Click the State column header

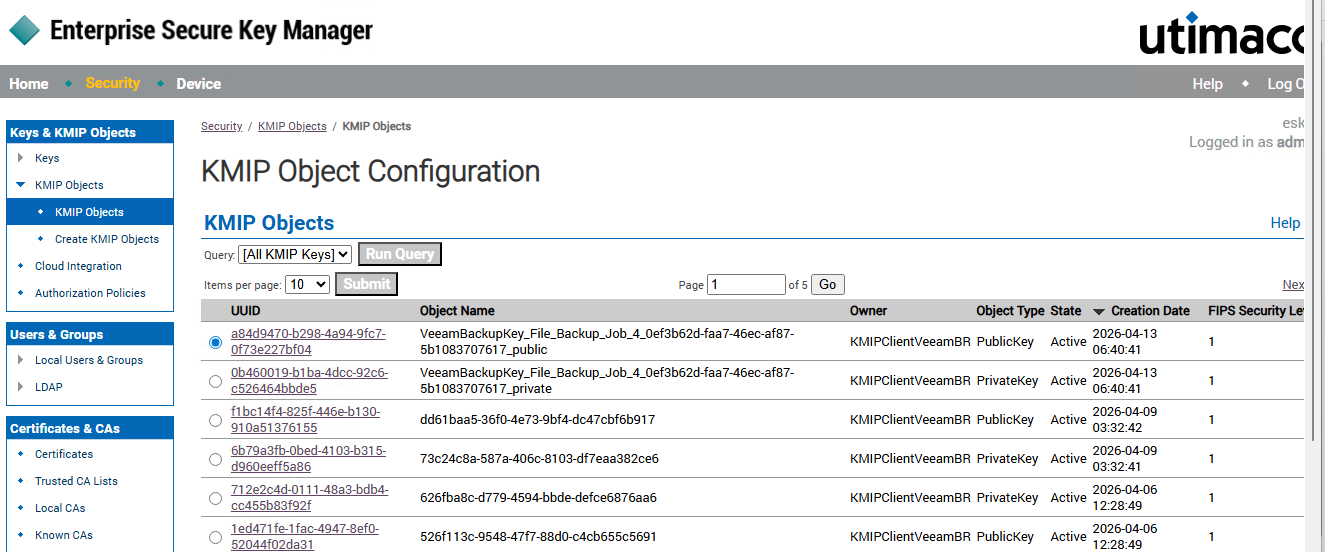point(1066,311)
